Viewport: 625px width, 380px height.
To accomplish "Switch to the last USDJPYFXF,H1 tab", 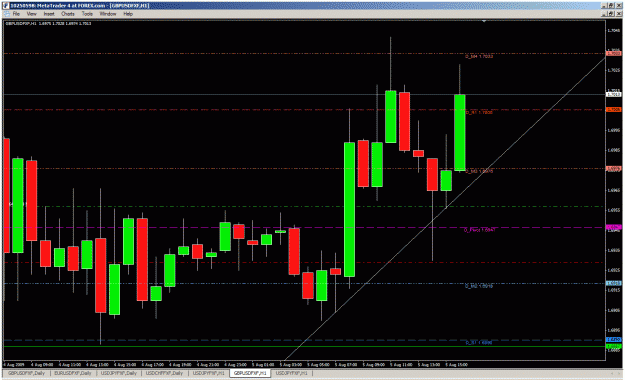I will [292, 373].
